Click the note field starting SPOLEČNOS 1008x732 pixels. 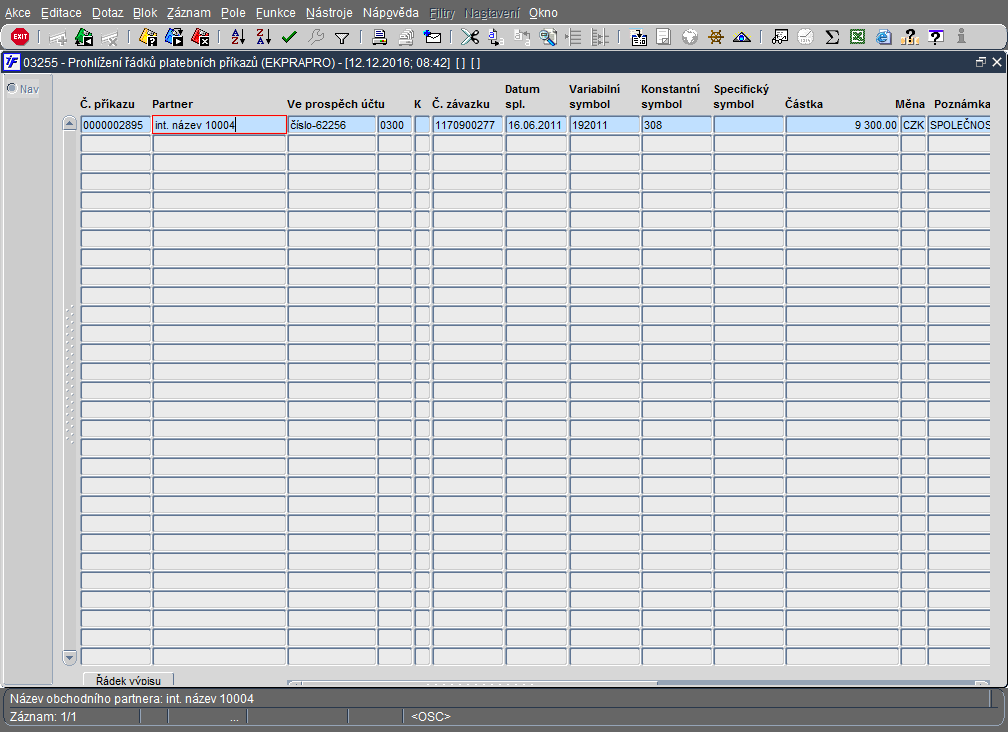click(959, 125)
